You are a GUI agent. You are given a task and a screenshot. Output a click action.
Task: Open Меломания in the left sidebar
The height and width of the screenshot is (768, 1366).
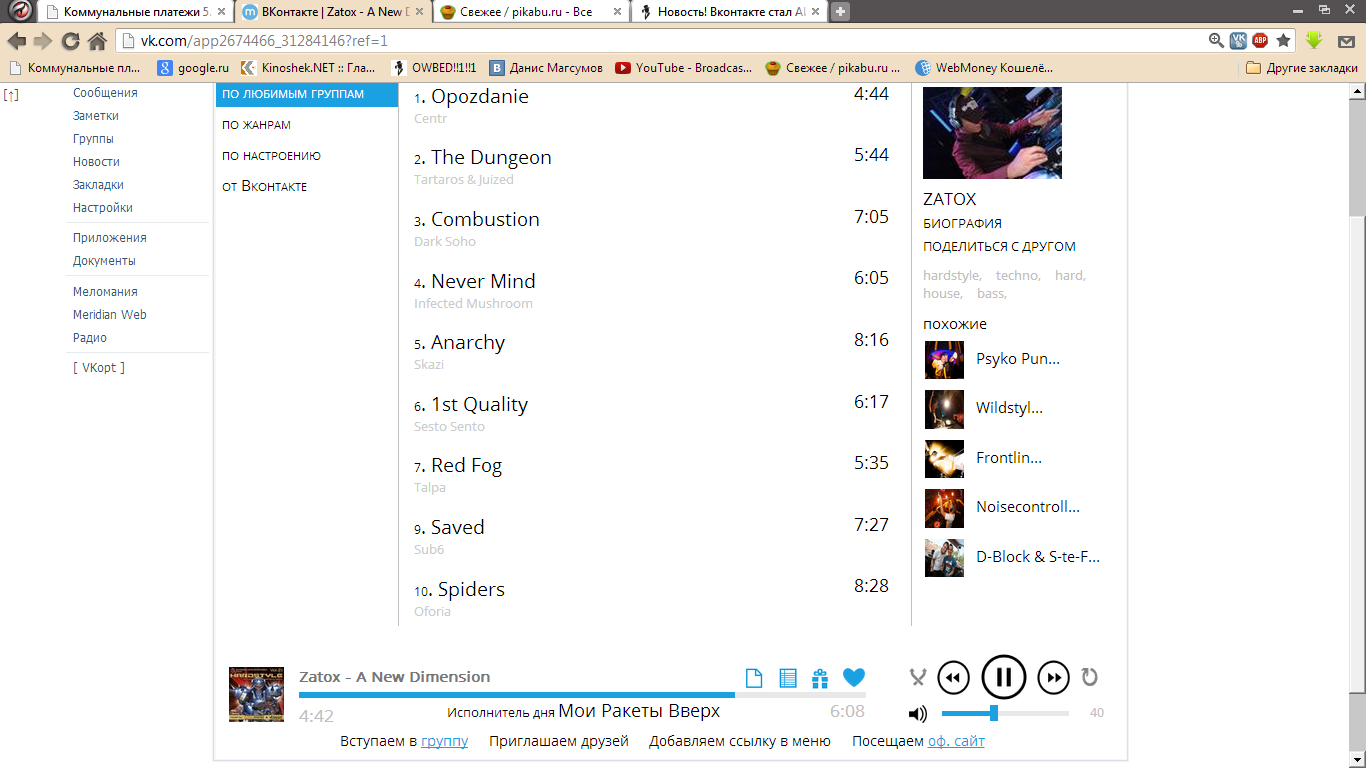pos(105,292)
